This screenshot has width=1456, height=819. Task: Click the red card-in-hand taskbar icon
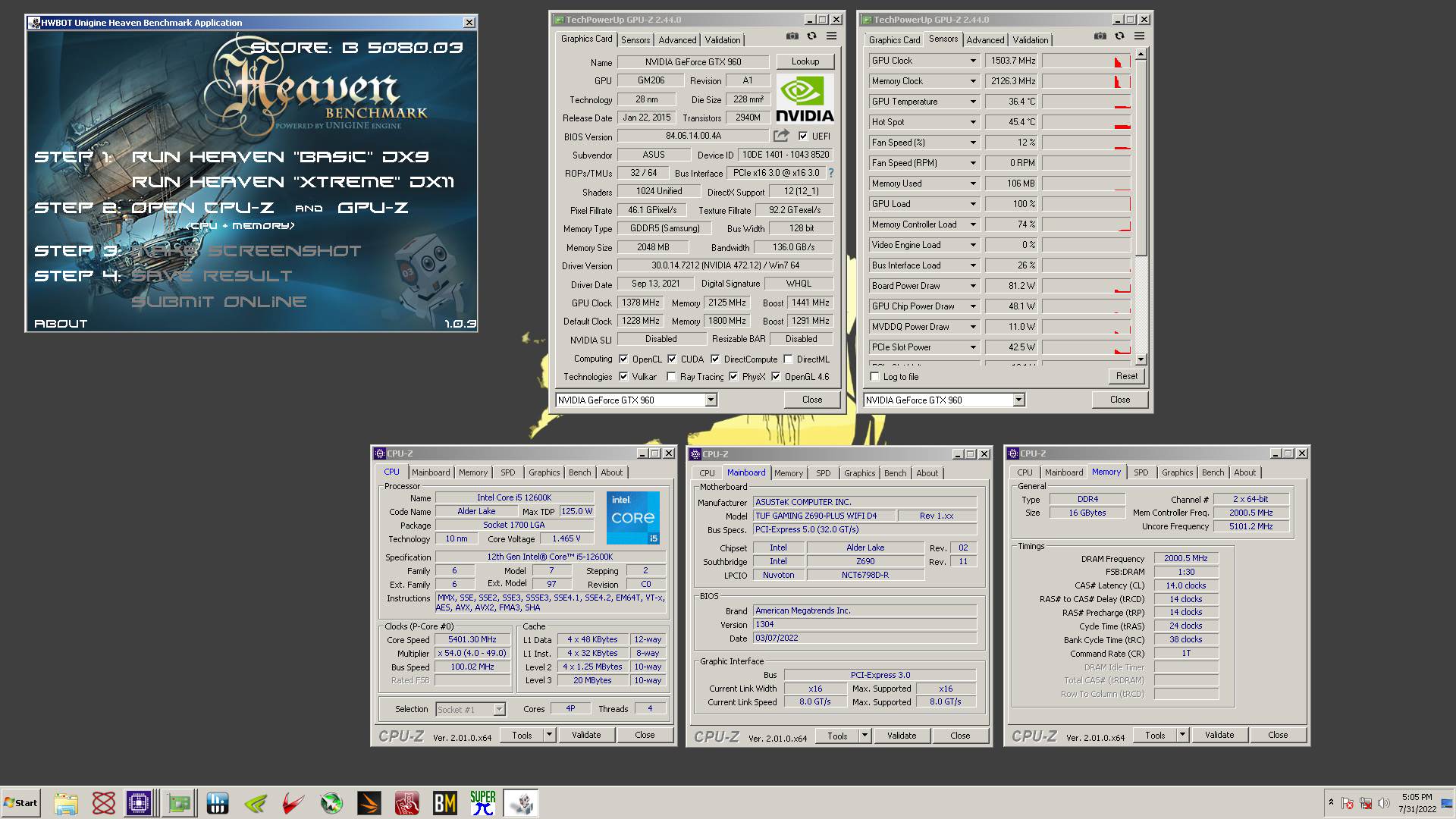pyautogui.click(x=407, y=803)
